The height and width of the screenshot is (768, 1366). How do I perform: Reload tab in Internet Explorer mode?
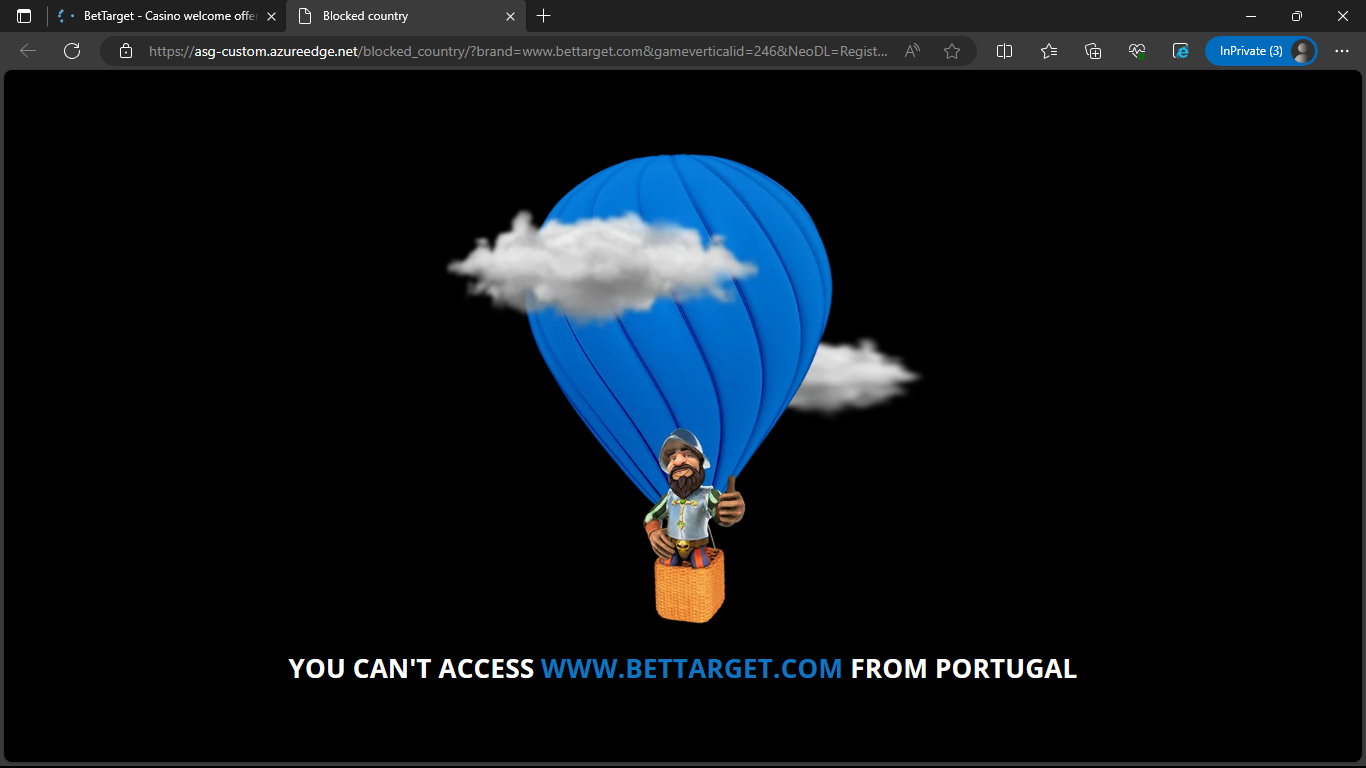tap(1181, 51)
